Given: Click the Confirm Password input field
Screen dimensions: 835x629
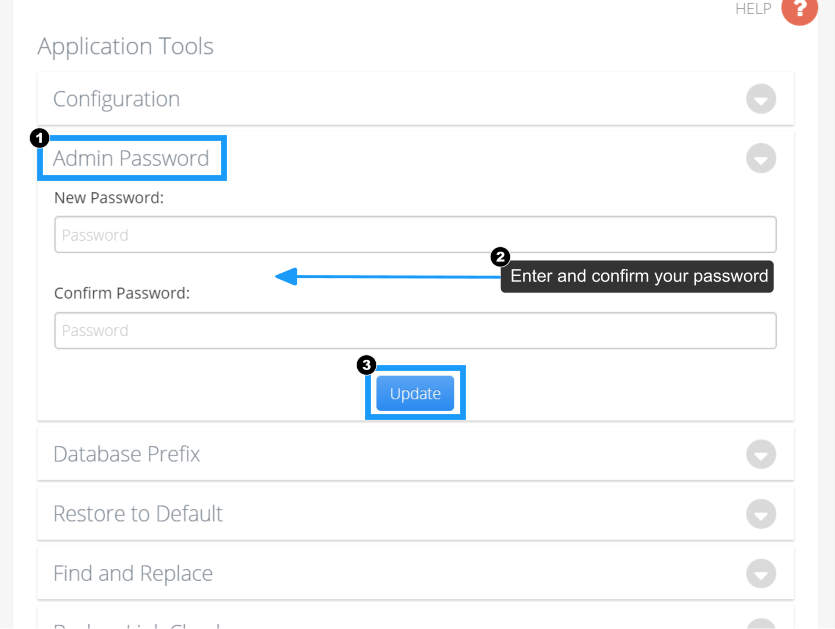Looking at the screenshot, I should [415, 331].
